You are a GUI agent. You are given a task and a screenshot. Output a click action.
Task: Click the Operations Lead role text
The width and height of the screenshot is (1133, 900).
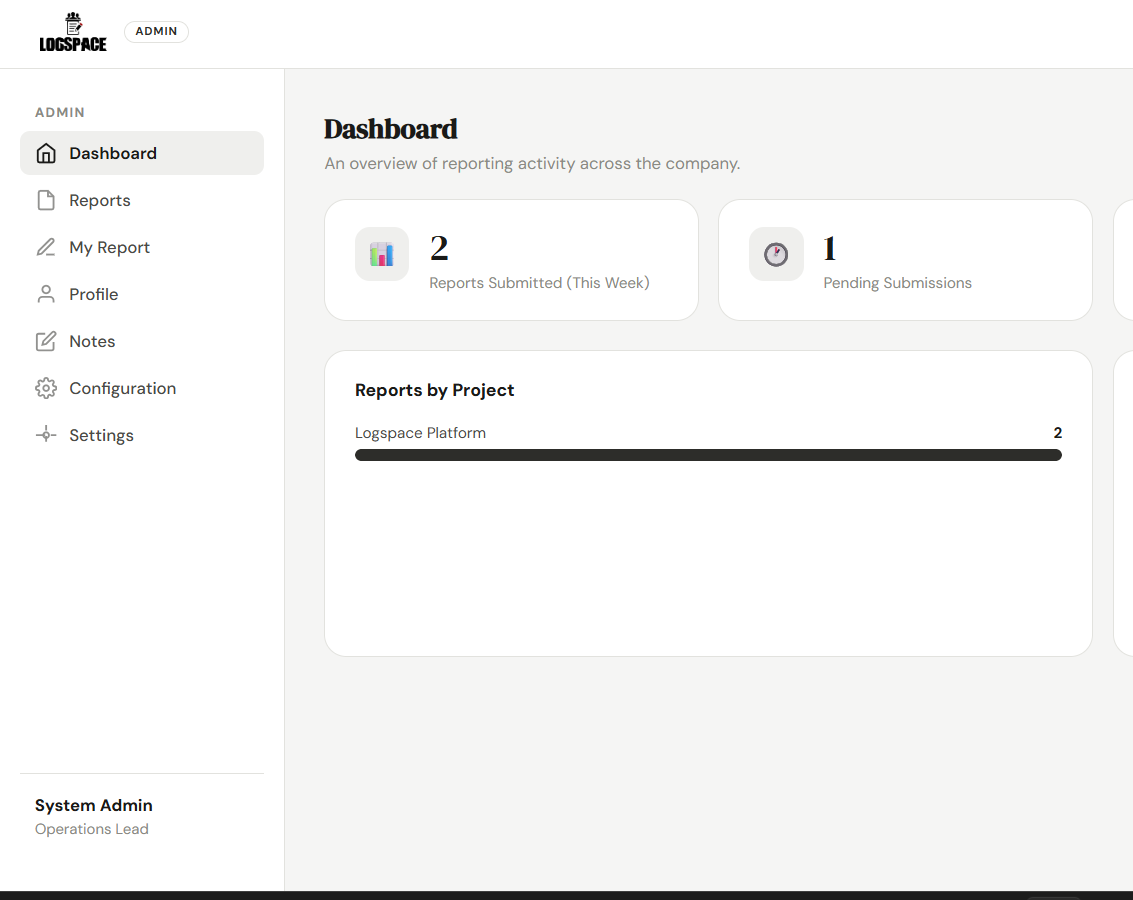(92, 829)
